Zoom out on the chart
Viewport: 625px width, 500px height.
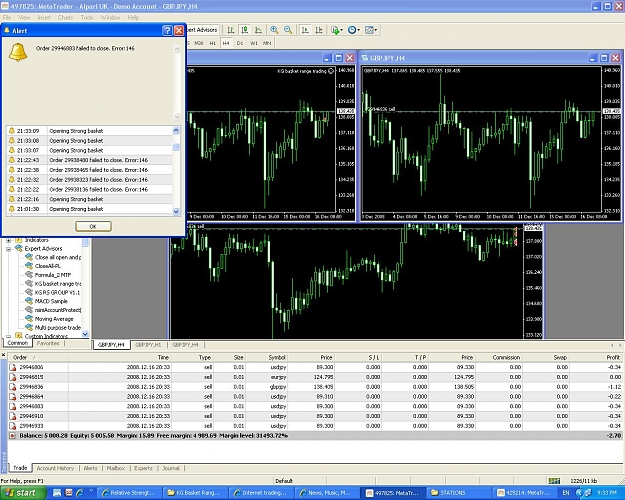tap(288, 30)
